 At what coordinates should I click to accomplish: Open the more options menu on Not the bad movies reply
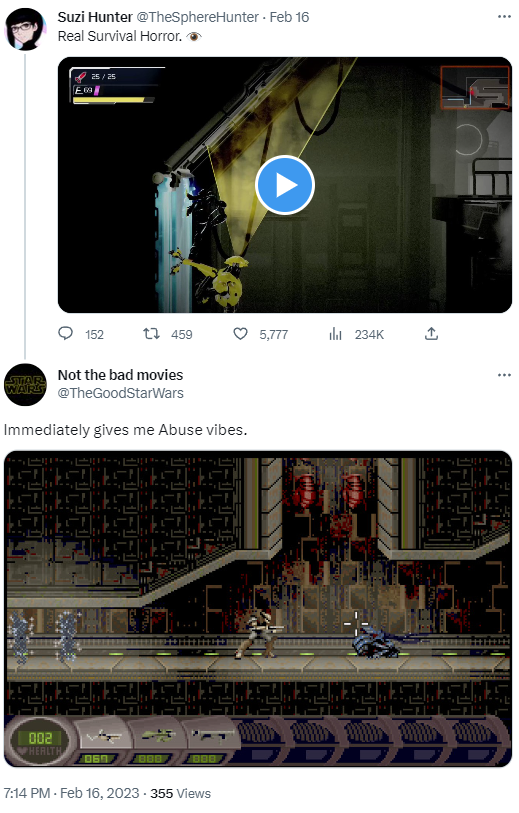(x=504, y=375)
